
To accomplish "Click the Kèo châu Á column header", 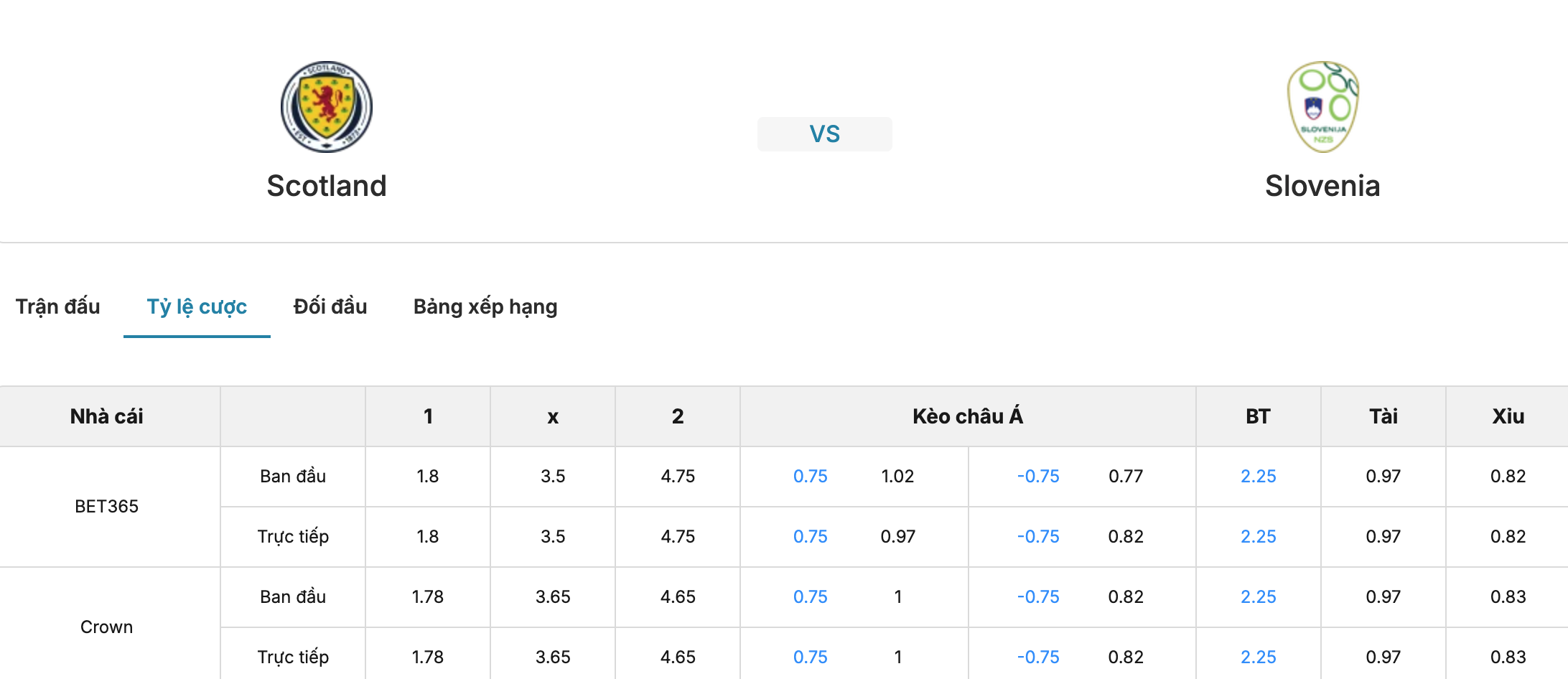I will 968,416.
